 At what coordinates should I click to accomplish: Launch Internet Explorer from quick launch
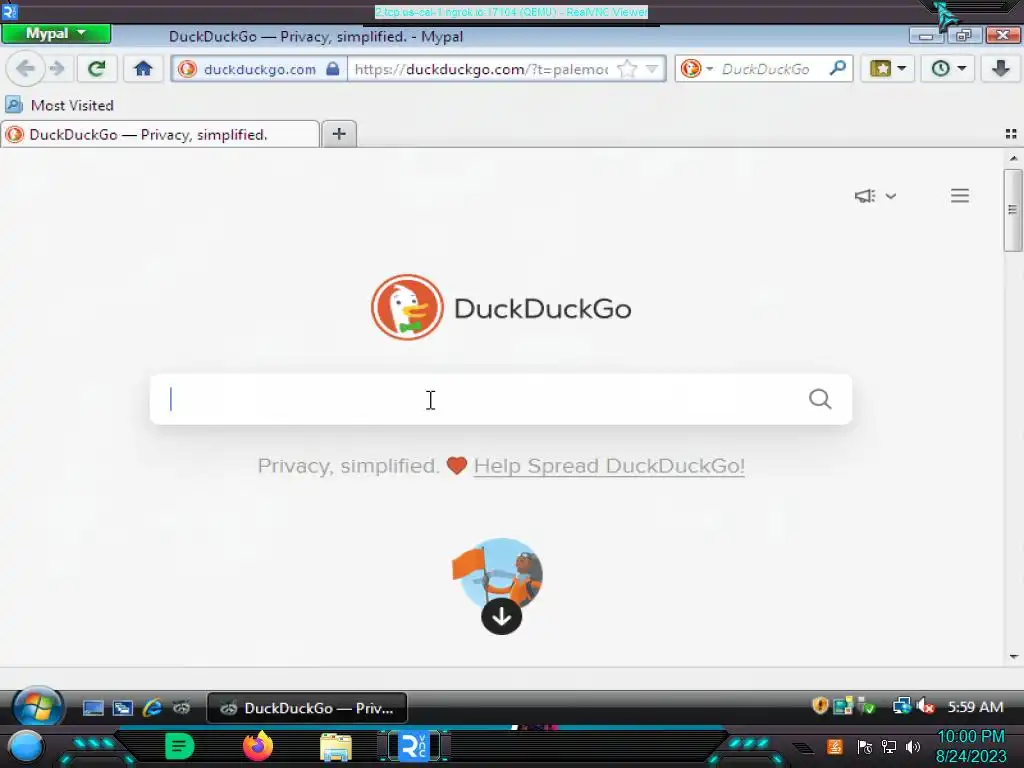point(152,707)
